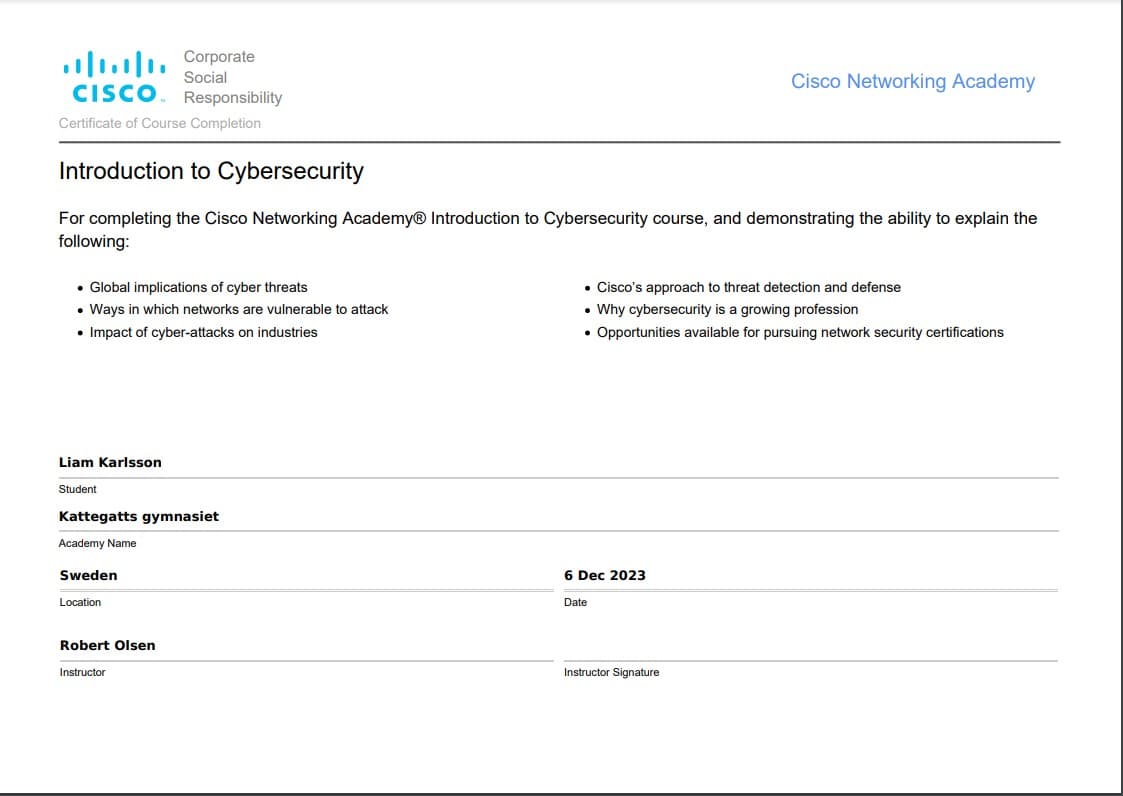Click the Introduction to Cybersecurity title
The image size is (1123, 796).
pyautogui.click(x=212, y=171)
